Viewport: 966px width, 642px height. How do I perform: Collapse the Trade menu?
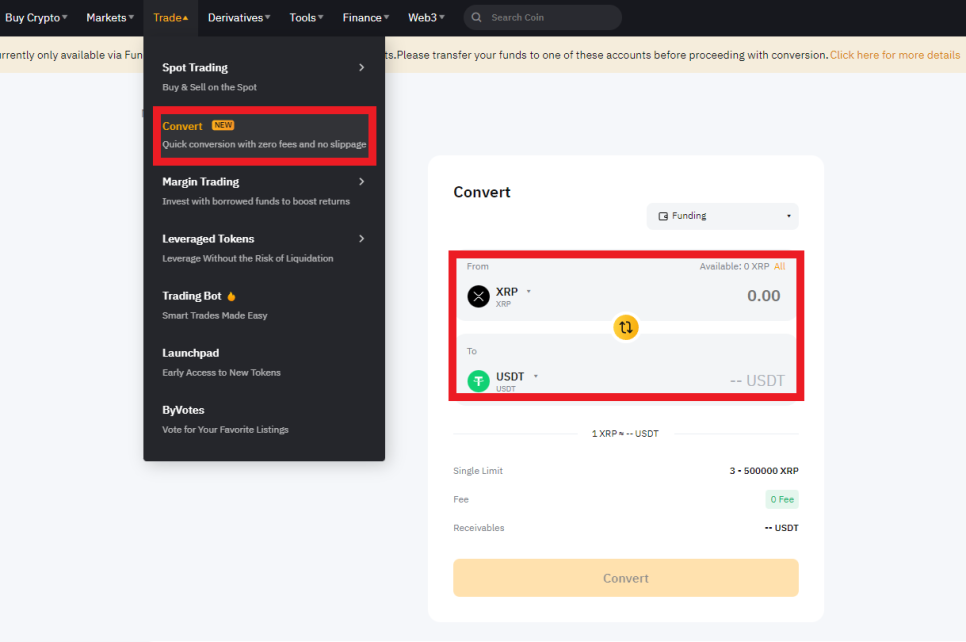click(x=171, y=18)
